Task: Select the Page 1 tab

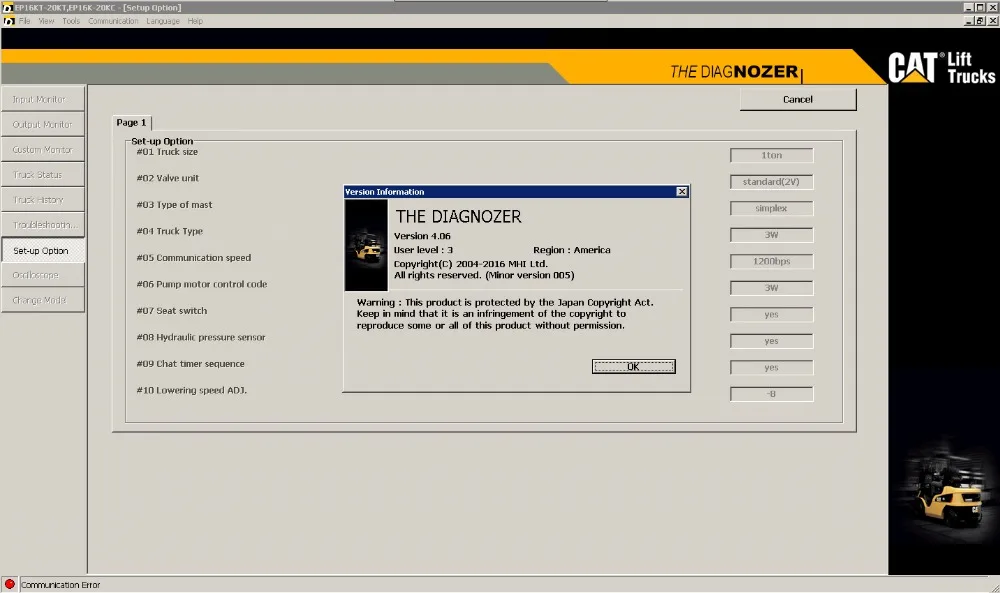Action: pyautogui.click(x=131, y=122)
